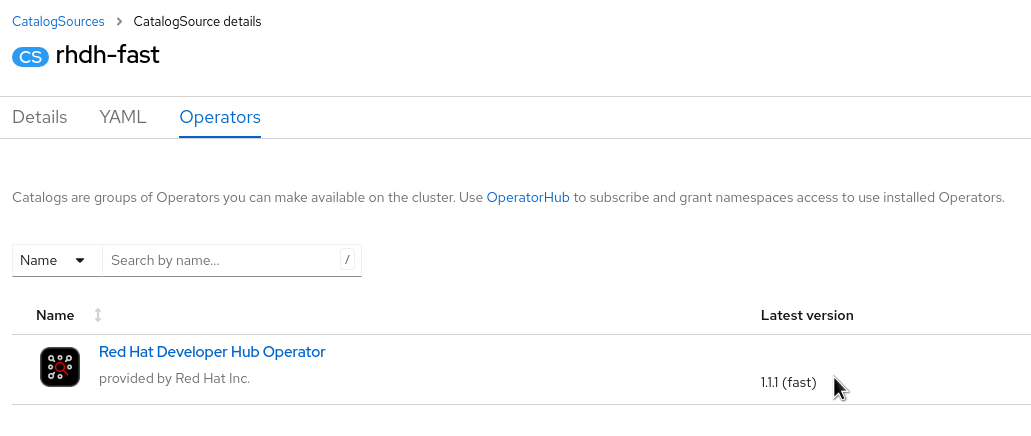Click the breadcrumb separator chevron
The width and height of the screenshot is (1031, 436).
[x=118, y=22]
